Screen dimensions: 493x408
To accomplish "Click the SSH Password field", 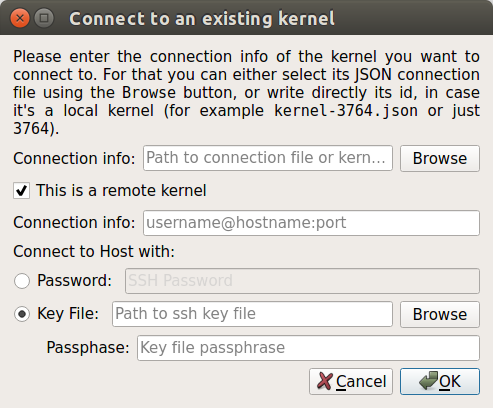I will [x=302, y=281].
